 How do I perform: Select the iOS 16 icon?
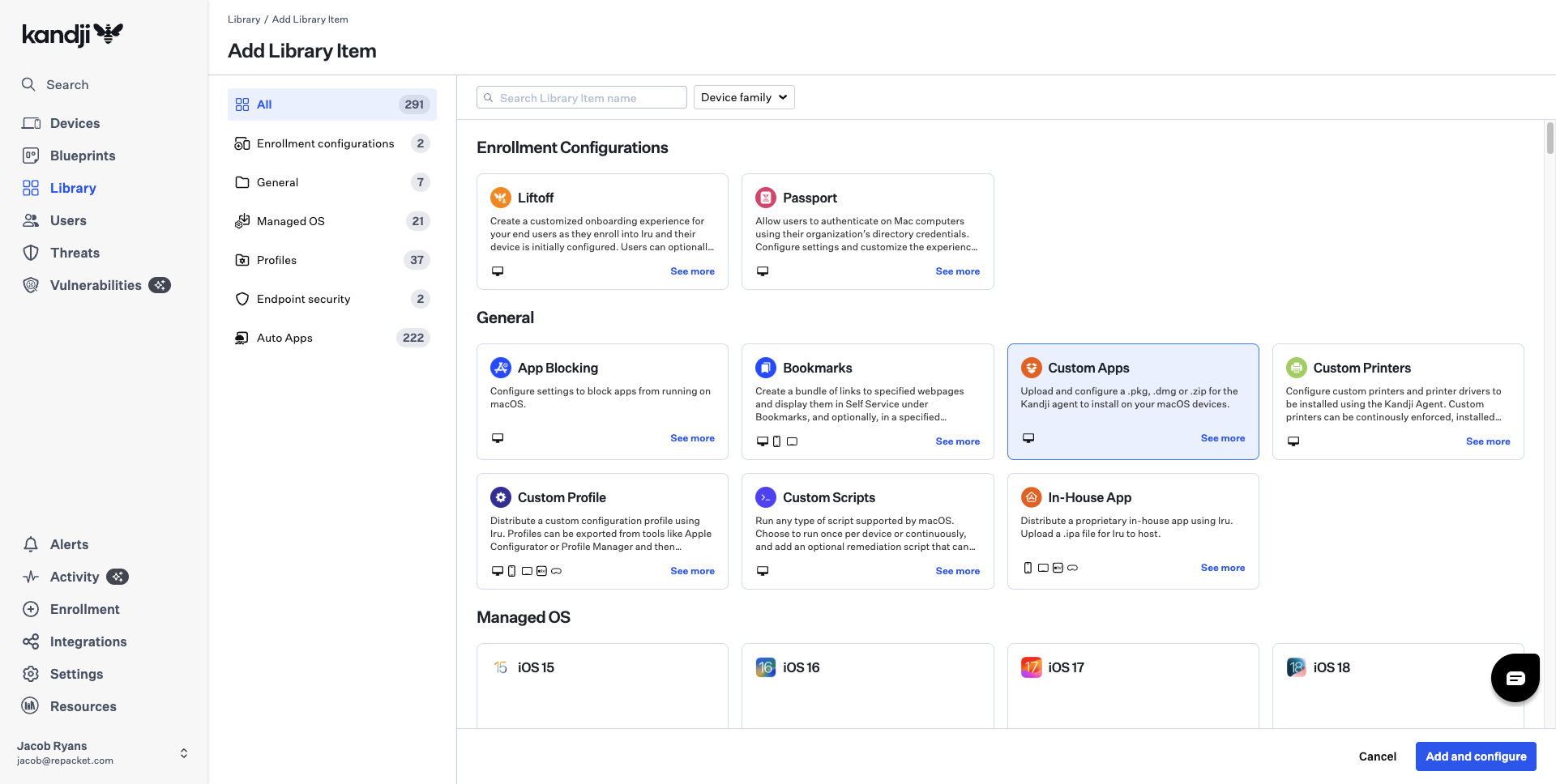tap(766, 667)
